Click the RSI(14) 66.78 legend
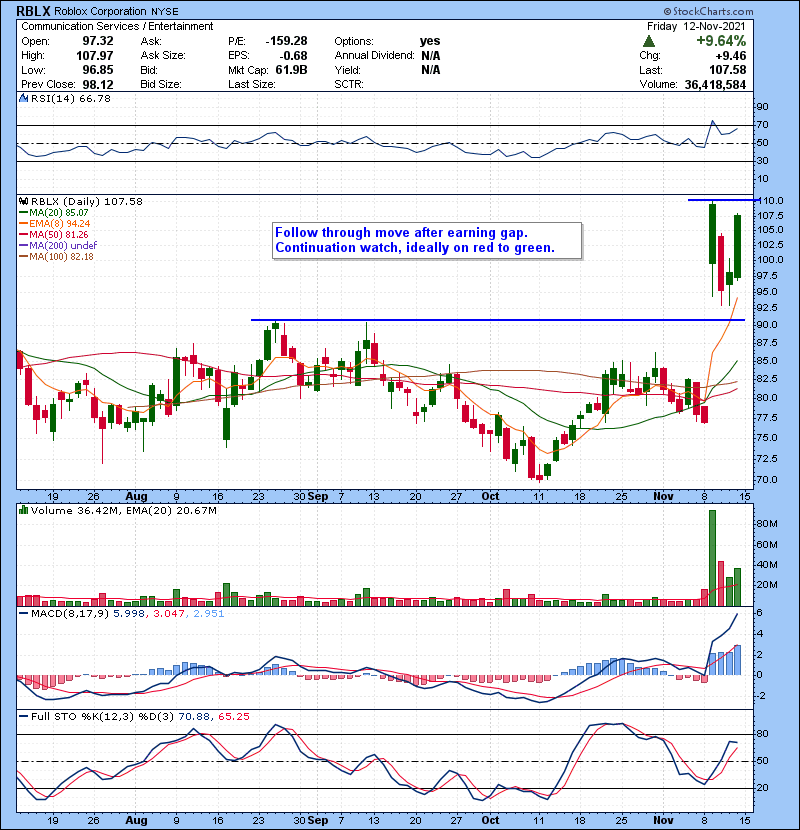Screen dimensions: 800x830 [x=70, y=98]
